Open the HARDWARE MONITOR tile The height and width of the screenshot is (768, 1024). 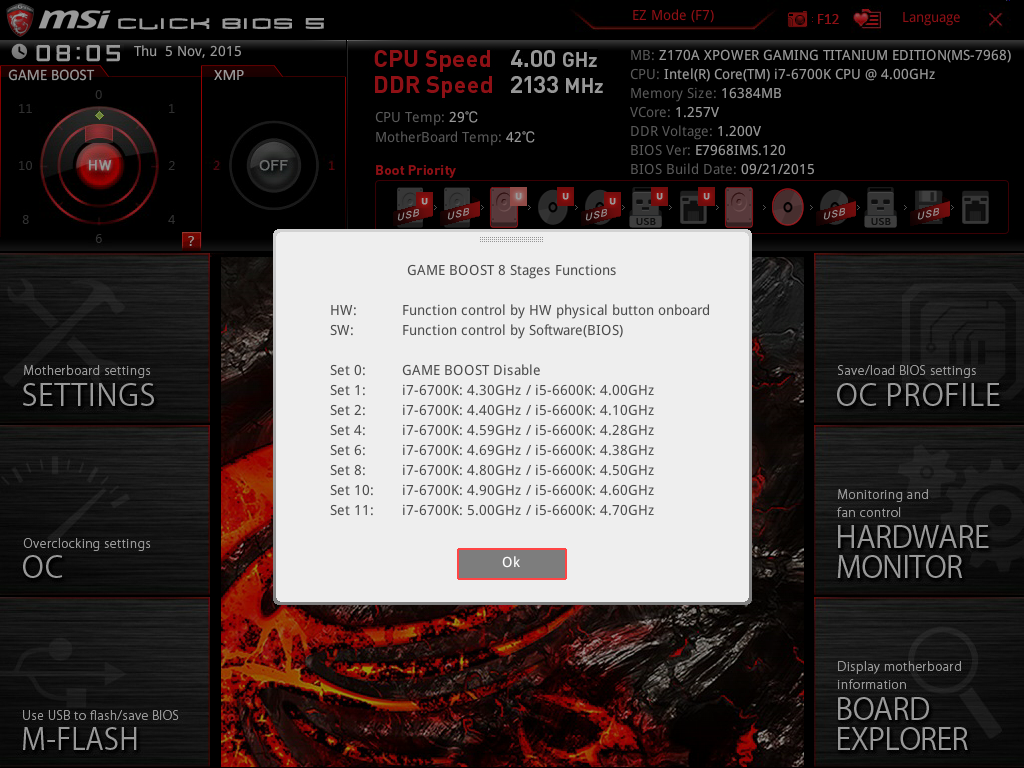919,511
